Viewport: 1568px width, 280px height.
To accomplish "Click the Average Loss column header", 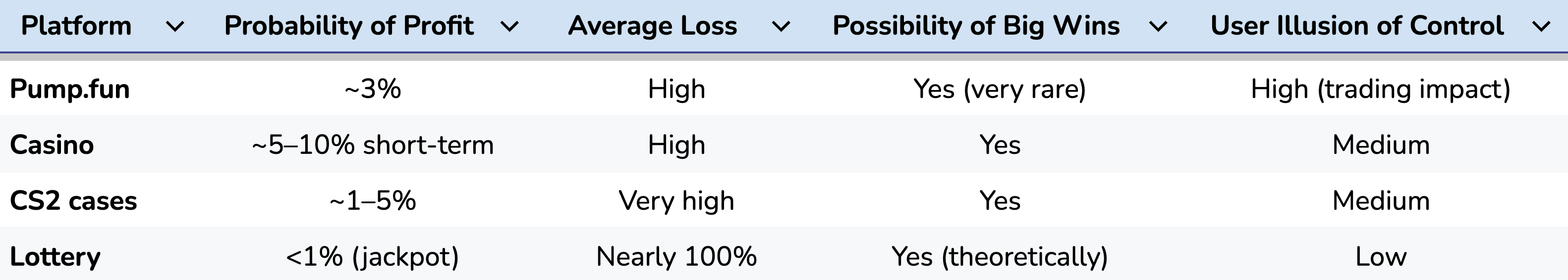I will 653,26.
